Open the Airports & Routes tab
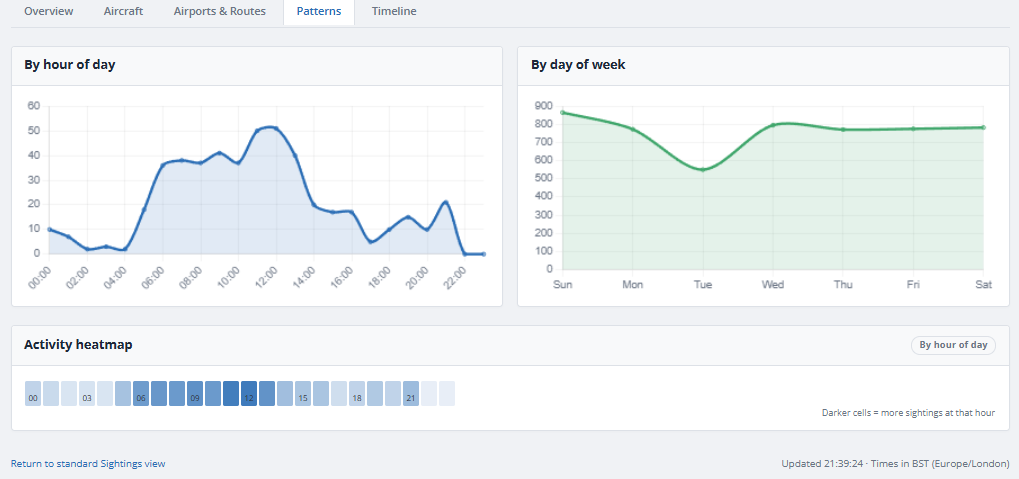The image size is (1019, 479). (x=220, y=12)
